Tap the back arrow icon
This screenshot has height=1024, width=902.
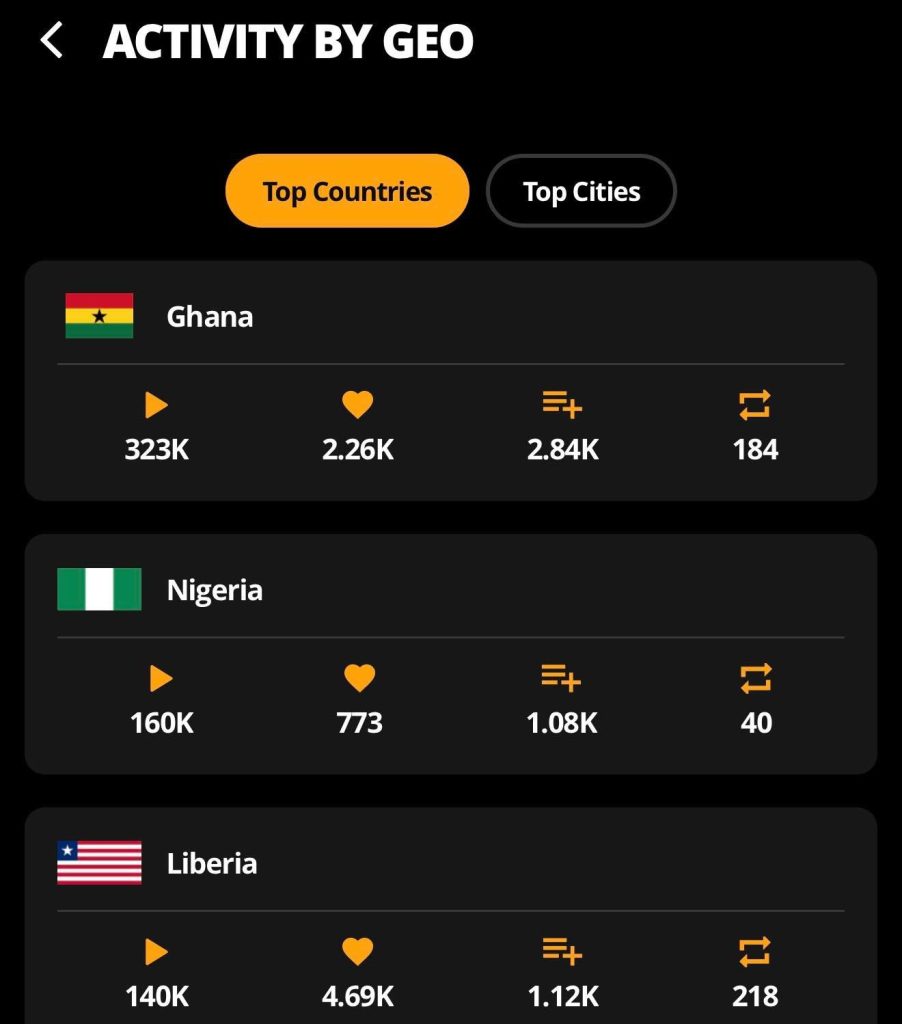[x=52, y=41]
